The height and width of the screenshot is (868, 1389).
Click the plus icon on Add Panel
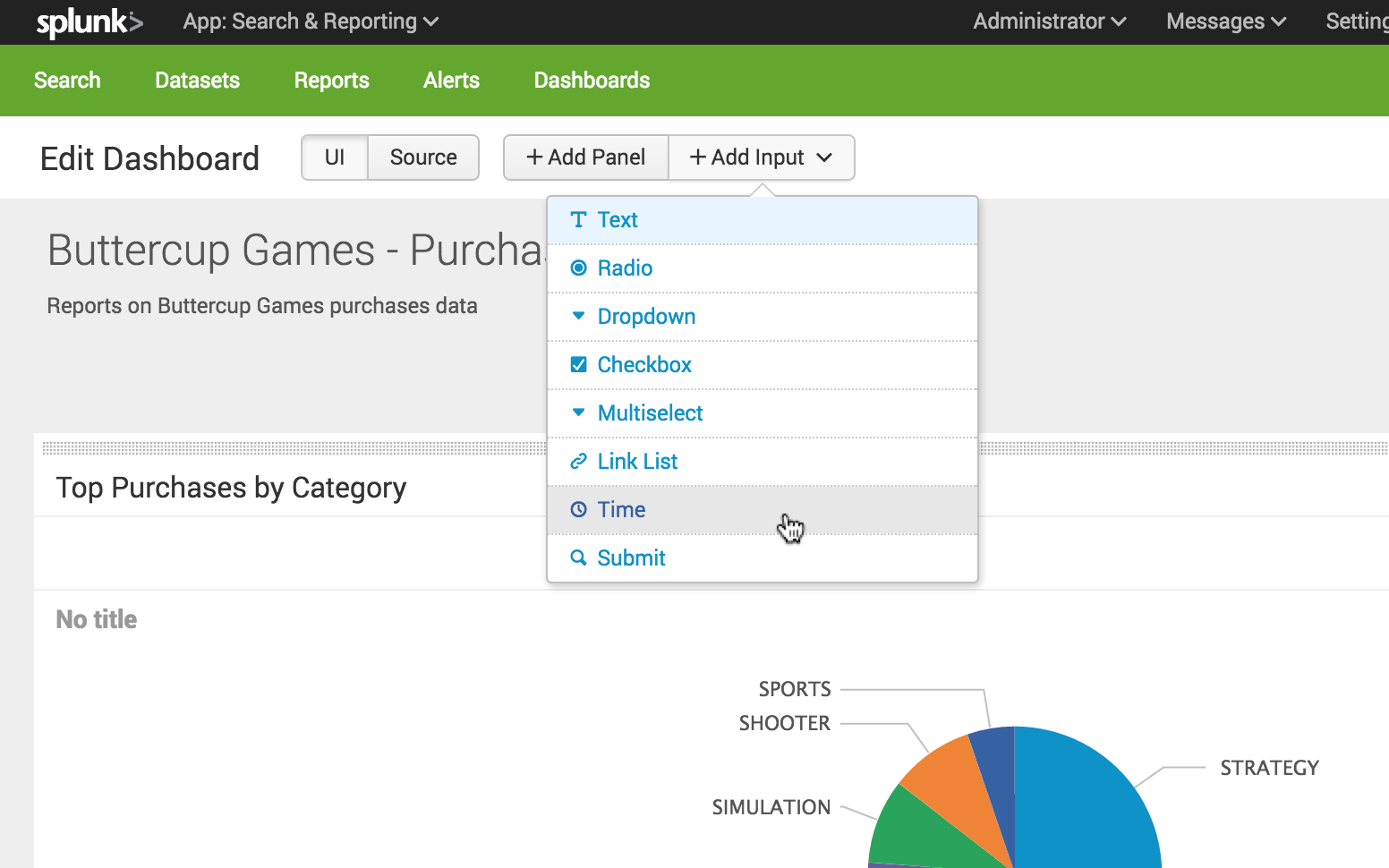[x=534, y=157]
